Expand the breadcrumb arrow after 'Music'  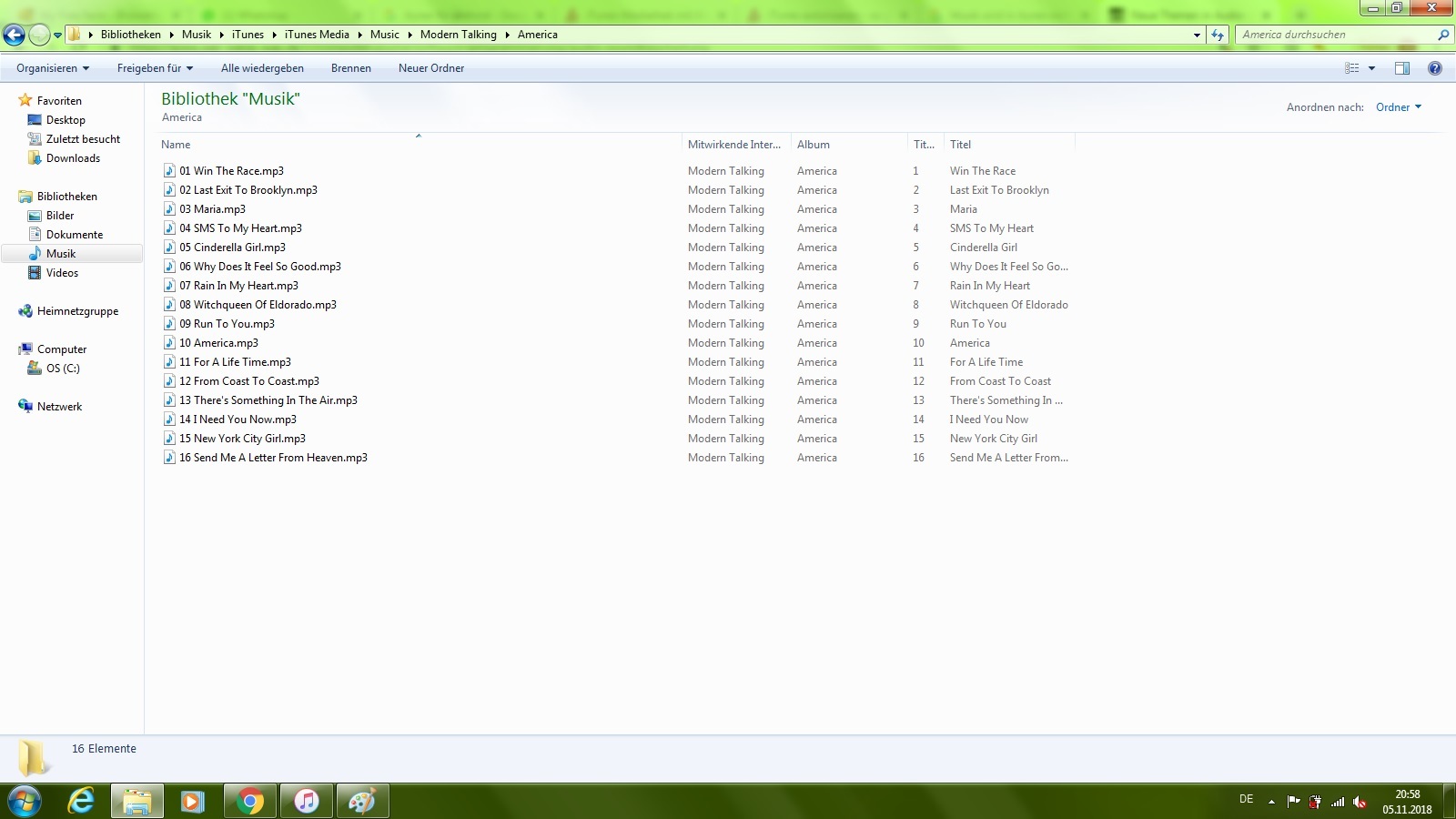(x=409, y=35)
